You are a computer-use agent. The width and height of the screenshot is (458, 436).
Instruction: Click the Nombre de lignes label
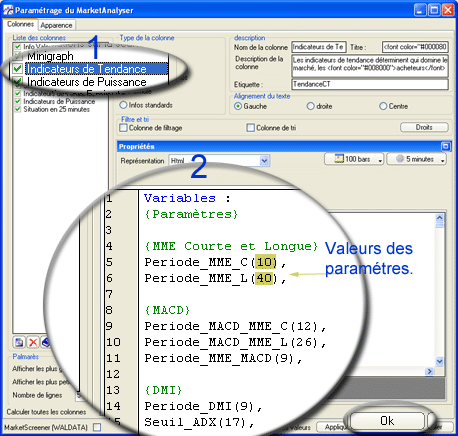tap(37, 395)
